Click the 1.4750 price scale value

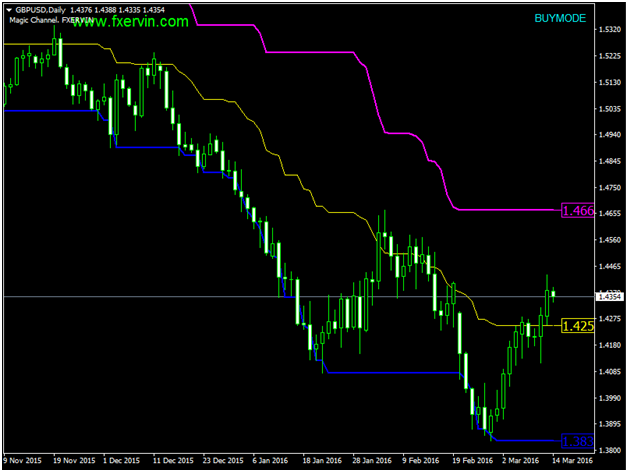click(610, 188)
